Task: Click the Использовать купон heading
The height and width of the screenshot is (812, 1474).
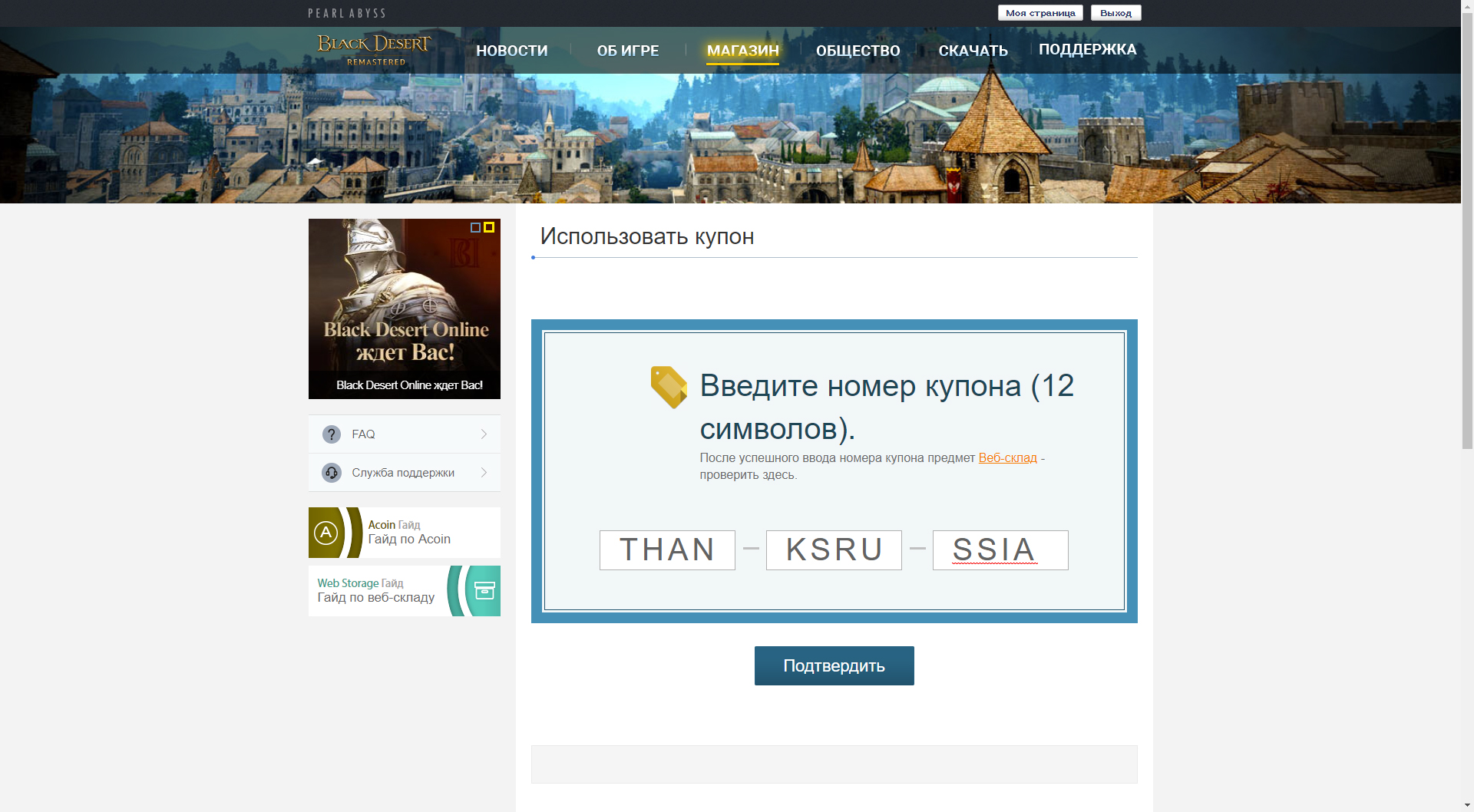Action: 647,236
